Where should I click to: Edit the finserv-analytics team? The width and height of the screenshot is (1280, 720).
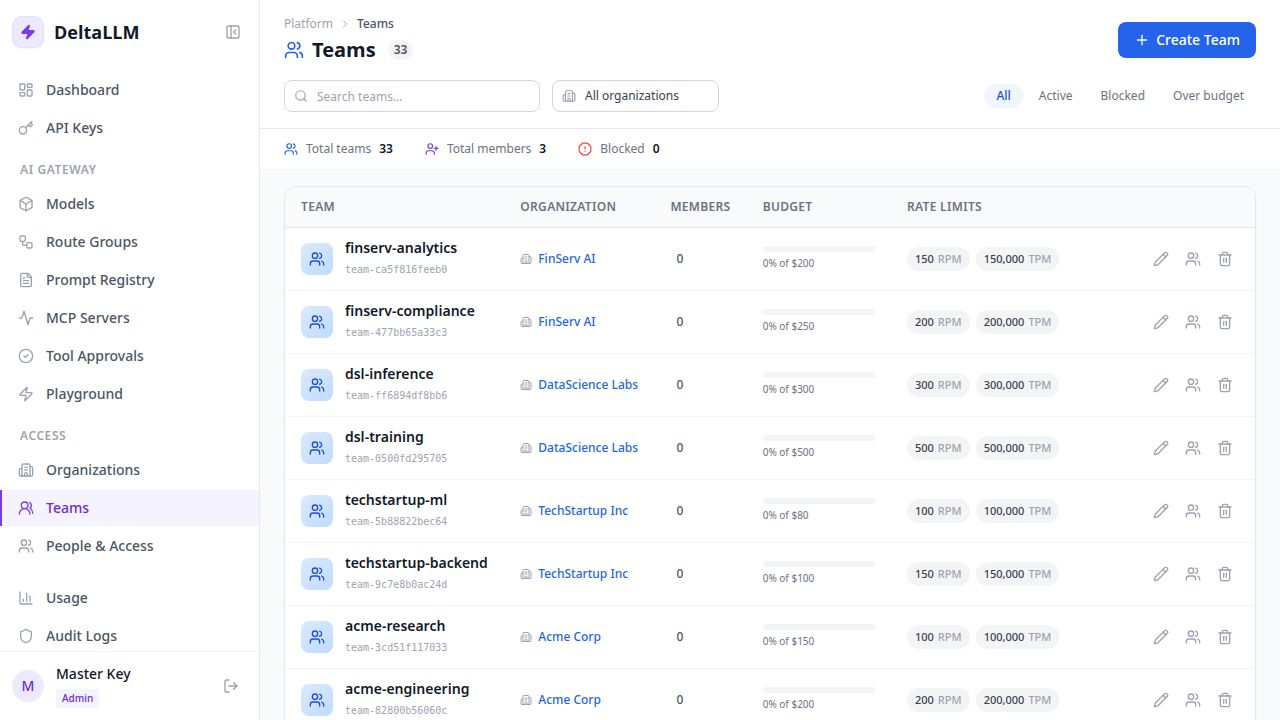tap(1161, 259)
